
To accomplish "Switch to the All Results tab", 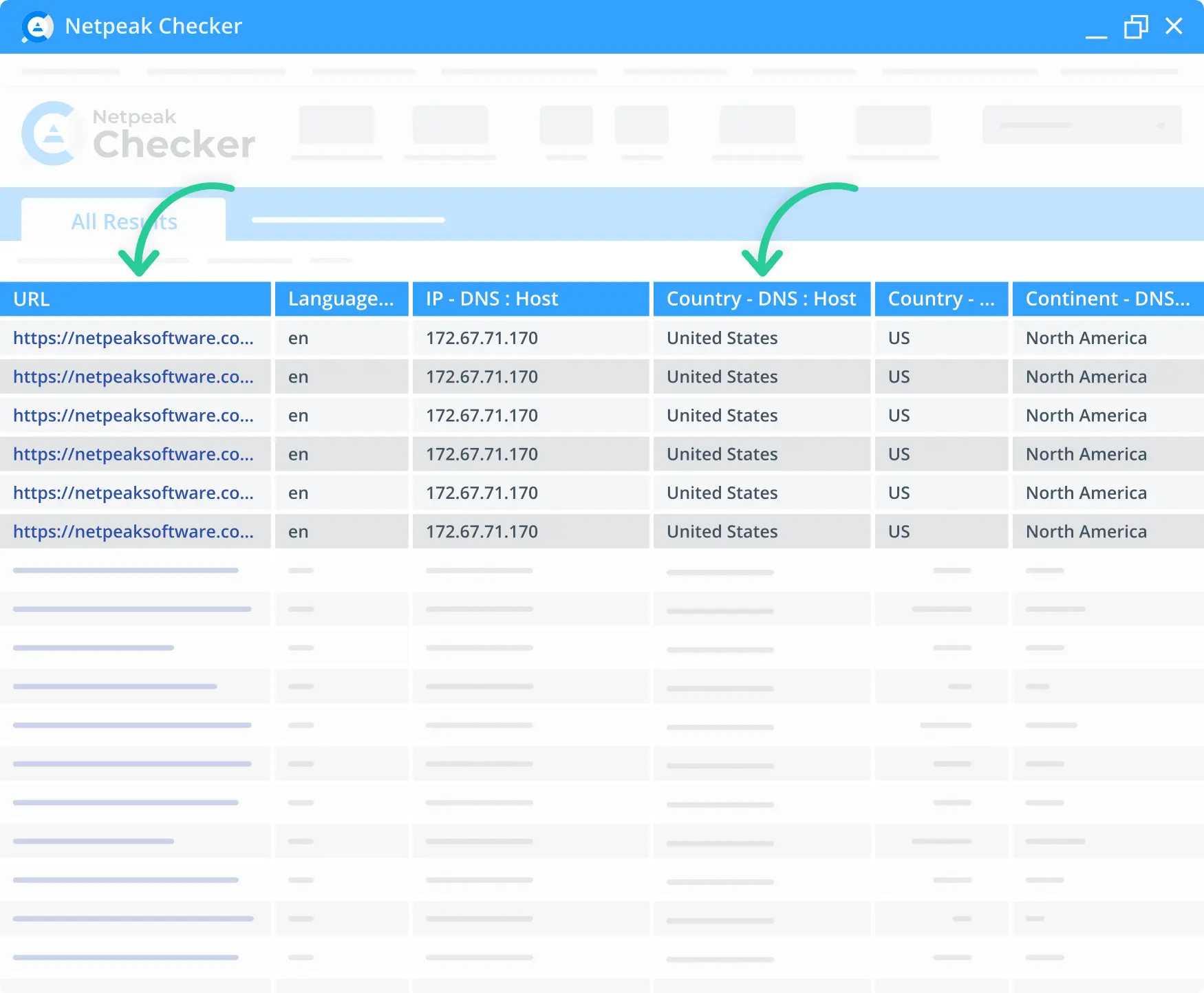I will [x=123, y=221].
